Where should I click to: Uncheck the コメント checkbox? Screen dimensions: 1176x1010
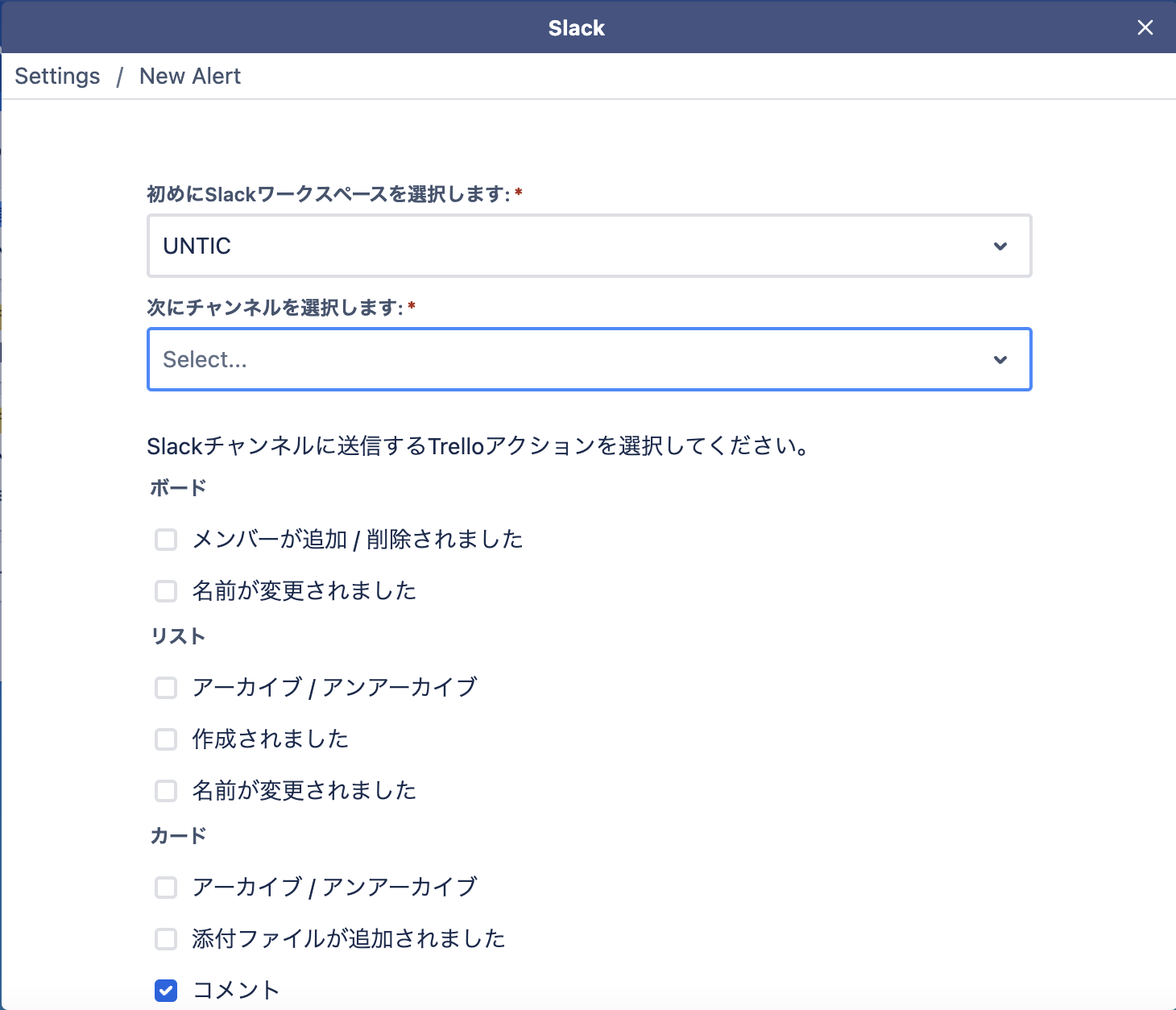pos(166,991)
